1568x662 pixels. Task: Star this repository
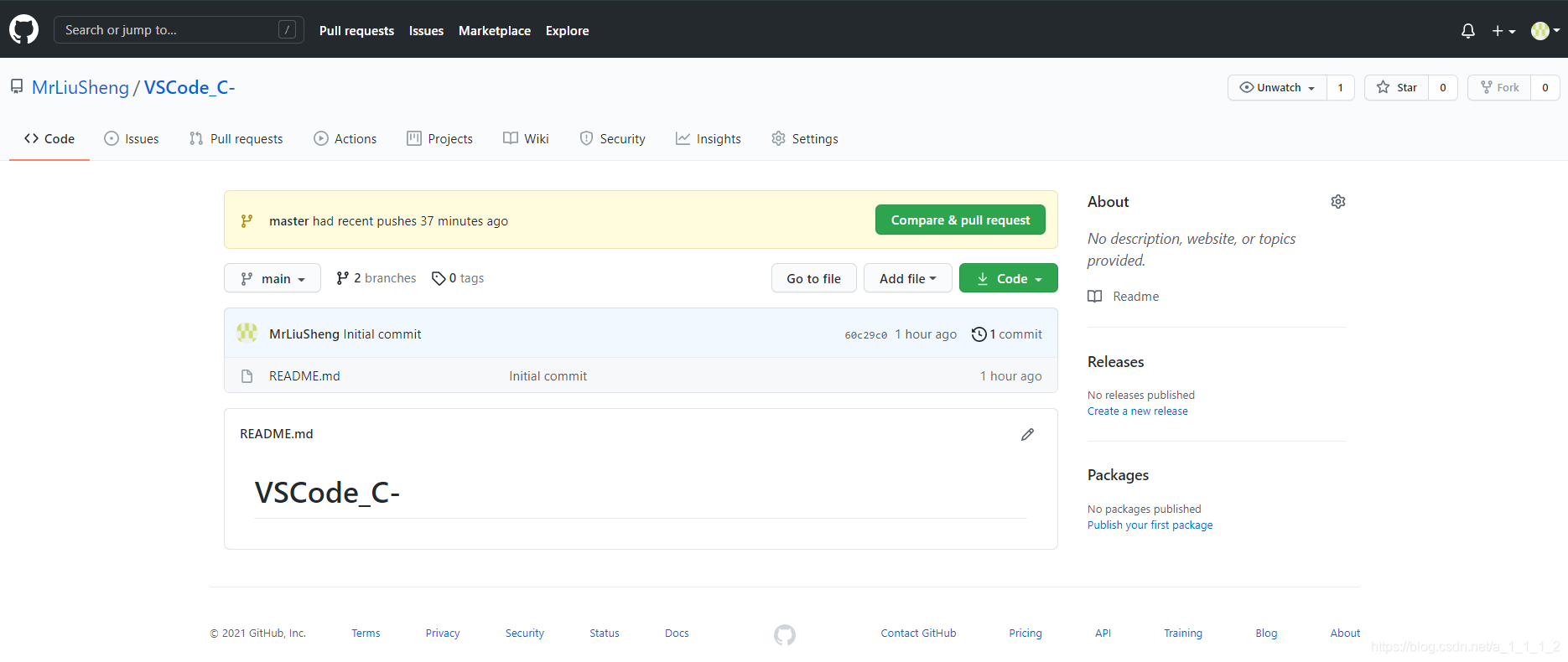[1397, 87]
